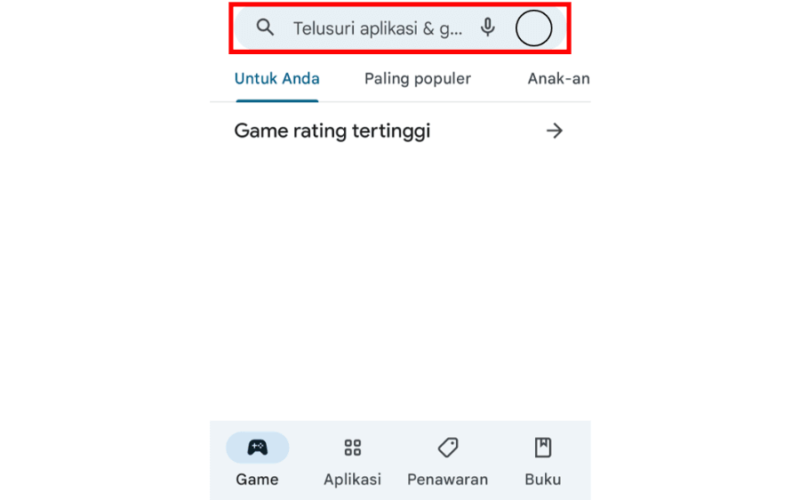Viewport: 800px width, 500px height.
Task: Click arrow next to Game rating tertinggi
Action: coord(555,131)
